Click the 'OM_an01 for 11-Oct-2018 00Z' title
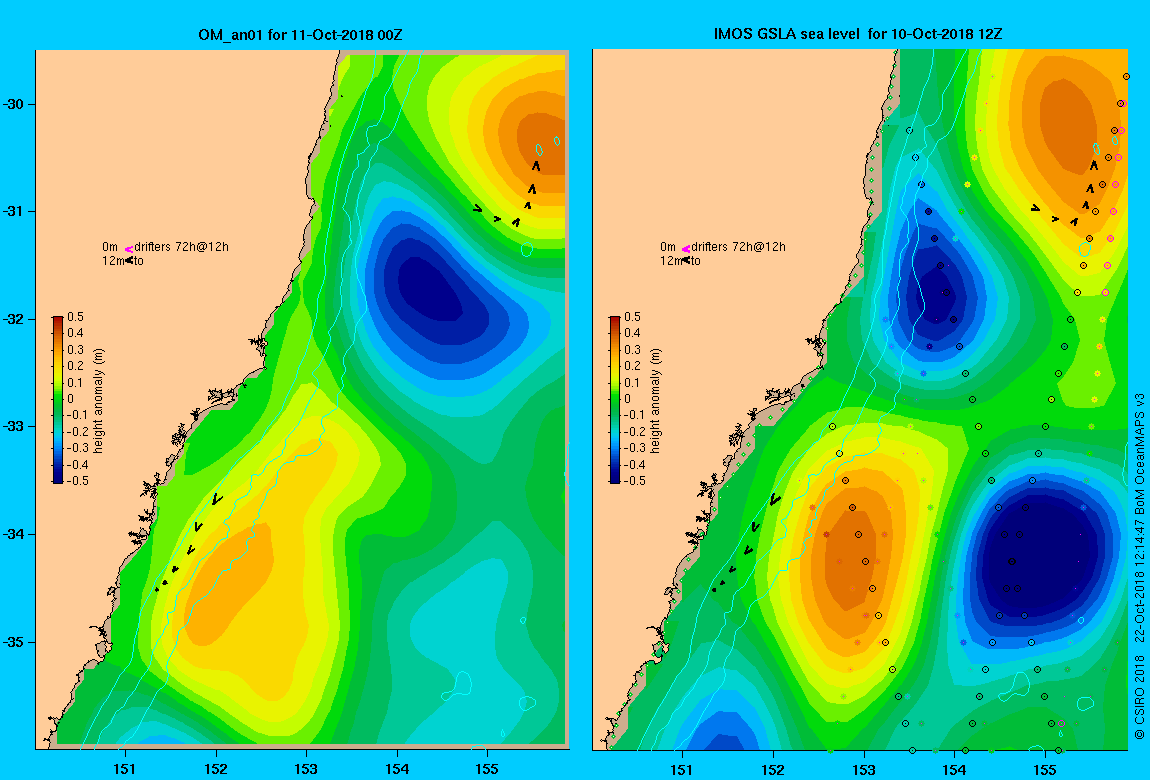 coord(300,35)
